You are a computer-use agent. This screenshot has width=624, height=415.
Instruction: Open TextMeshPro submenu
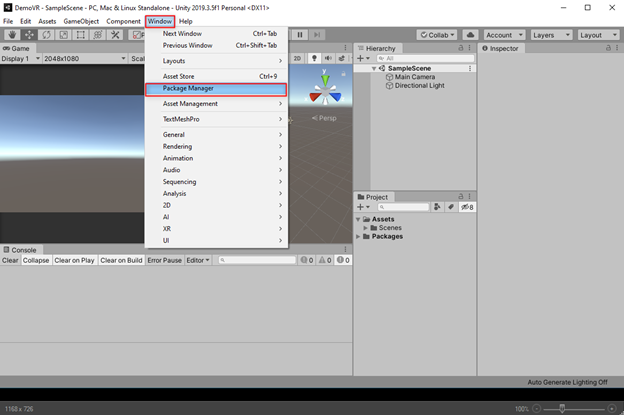(216, 119)
